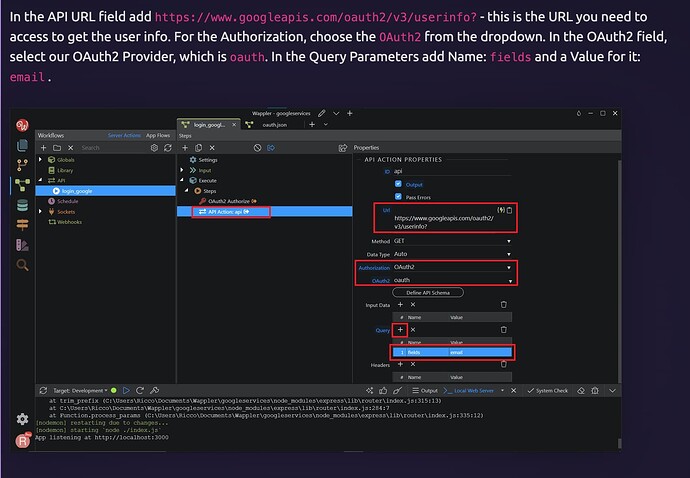Open the Output panel tab

point(425,390)
